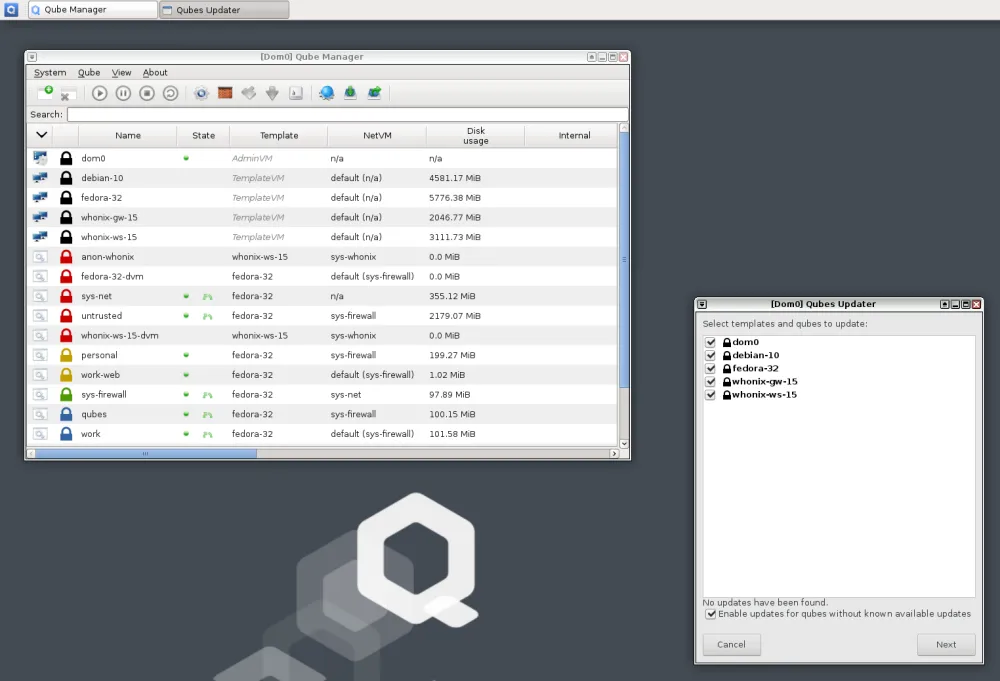Open qube settings with the gear icon
Screen dimensions: 1000x681
(200, 93)
